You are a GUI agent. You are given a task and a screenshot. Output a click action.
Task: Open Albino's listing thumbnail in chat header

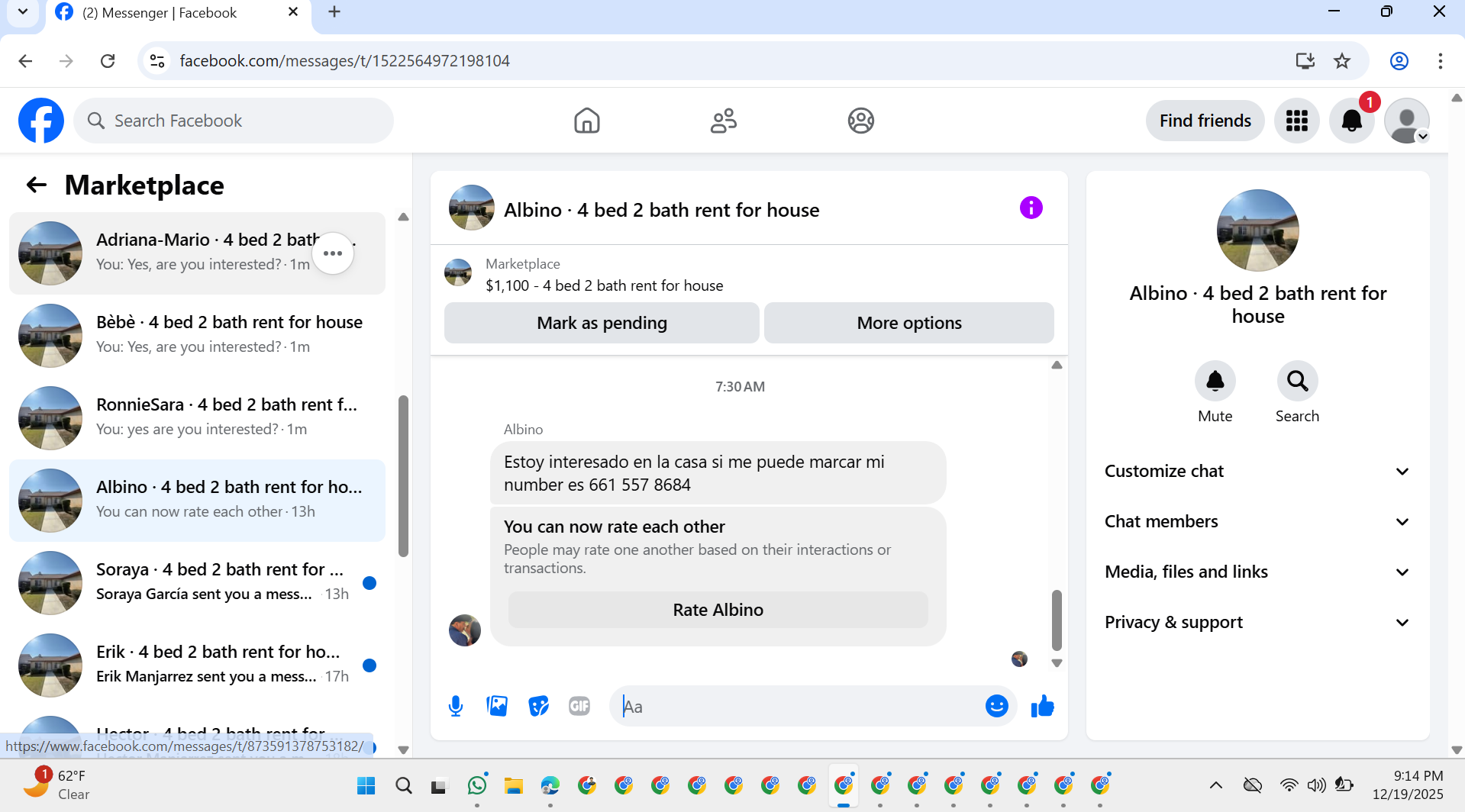(x=472, y=208)
